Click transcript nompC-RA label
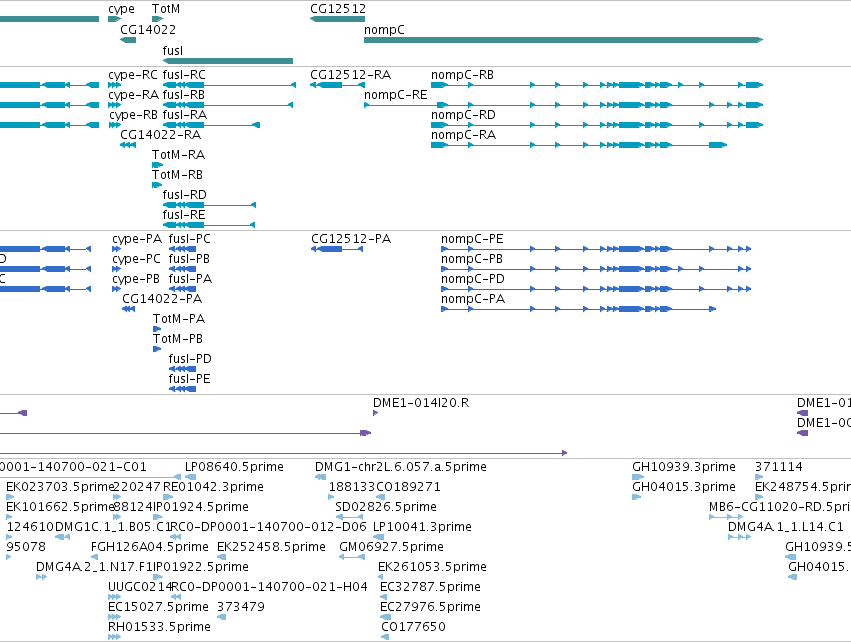The width and height of the screenshot is (851, 642). 463,135
